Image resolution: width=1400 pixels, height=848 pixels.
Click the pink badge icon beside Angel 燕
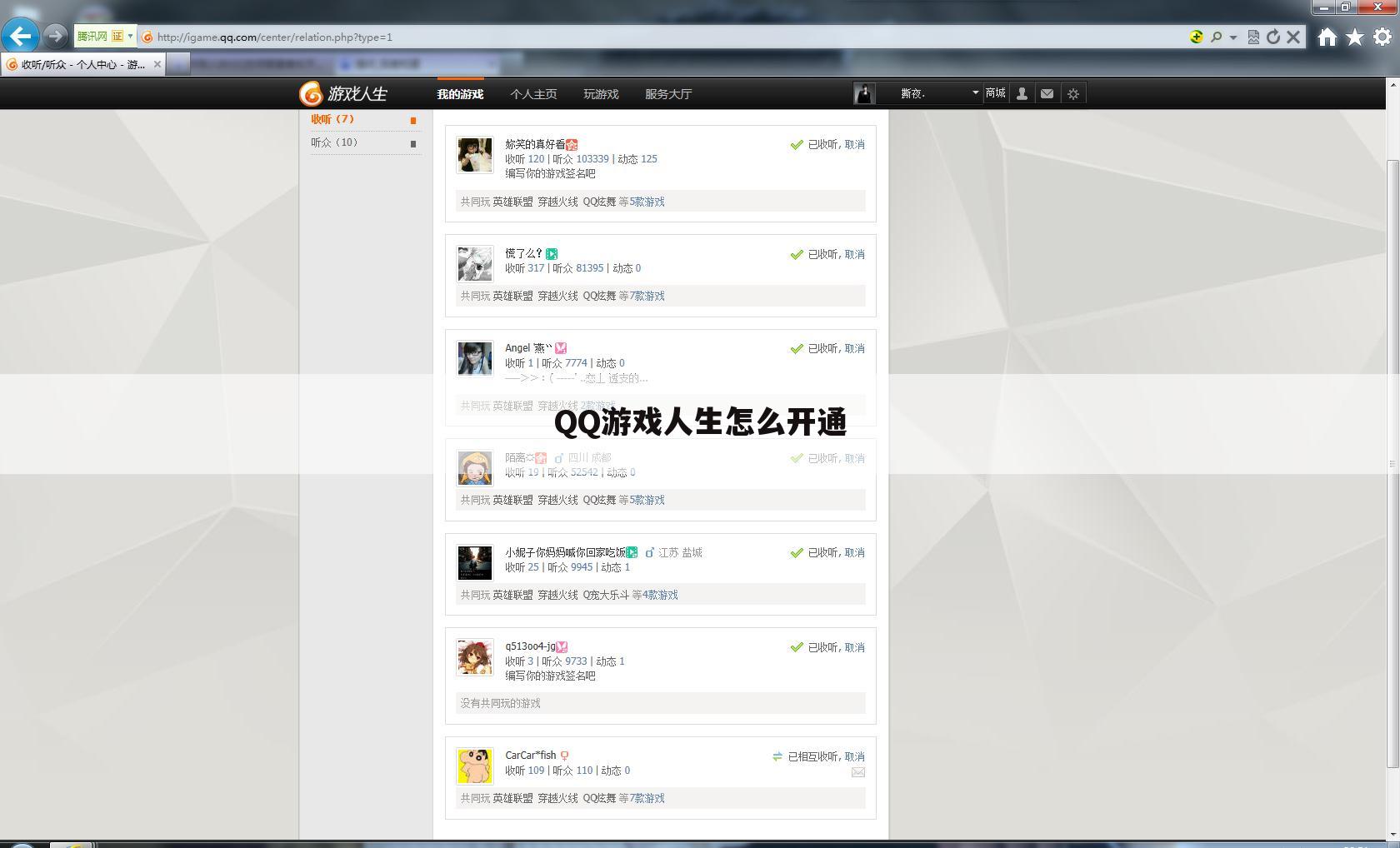point(561,348)
